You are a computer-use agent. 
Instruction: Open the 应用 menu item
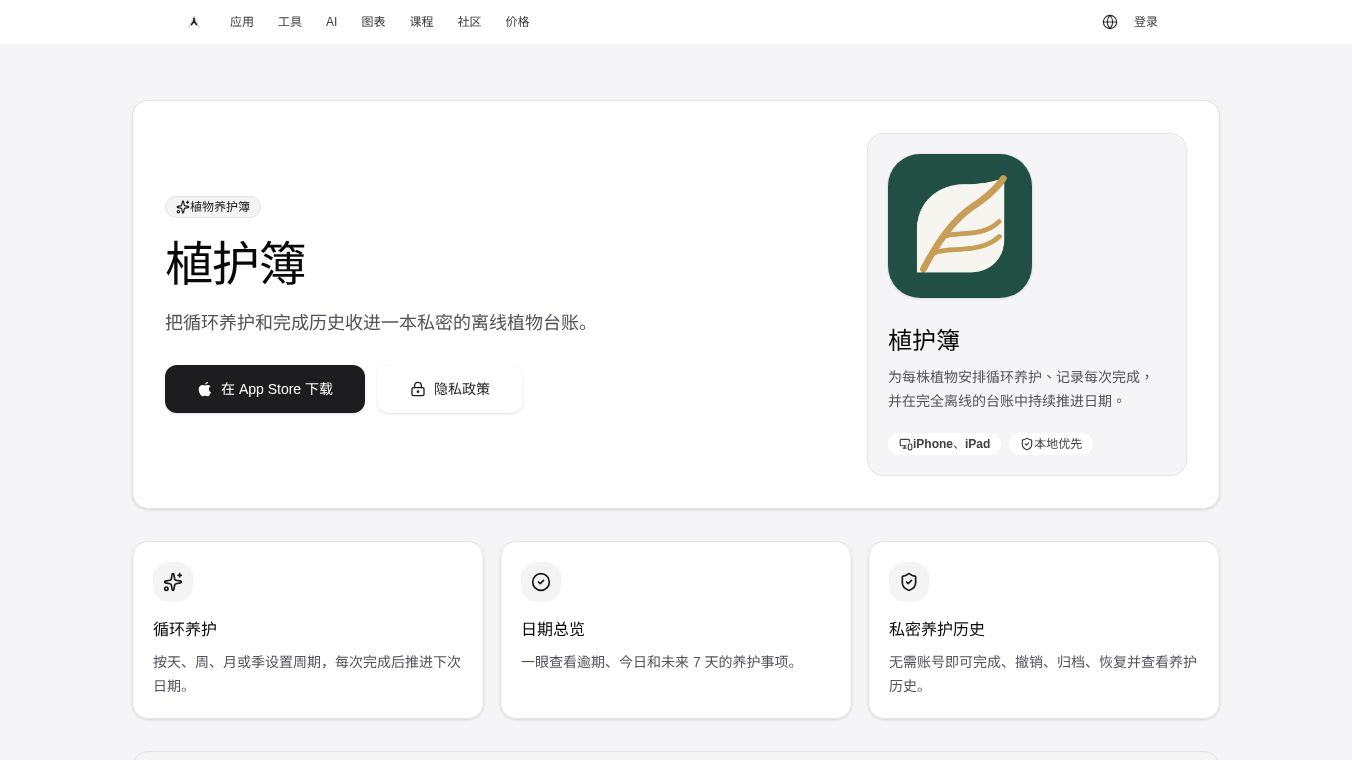(242, 22)
